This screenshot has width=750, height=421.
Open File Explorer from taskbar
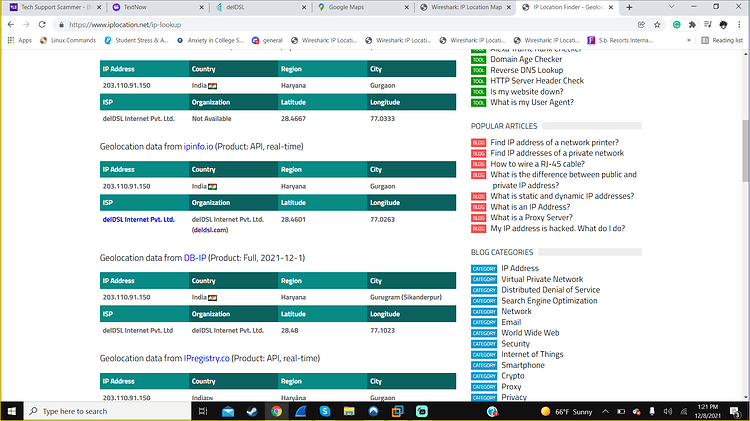click(349, 411)
